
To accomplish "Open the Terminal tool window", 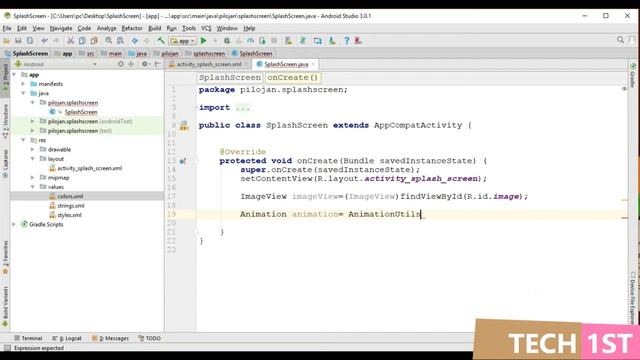I will [x=28, y=338].
